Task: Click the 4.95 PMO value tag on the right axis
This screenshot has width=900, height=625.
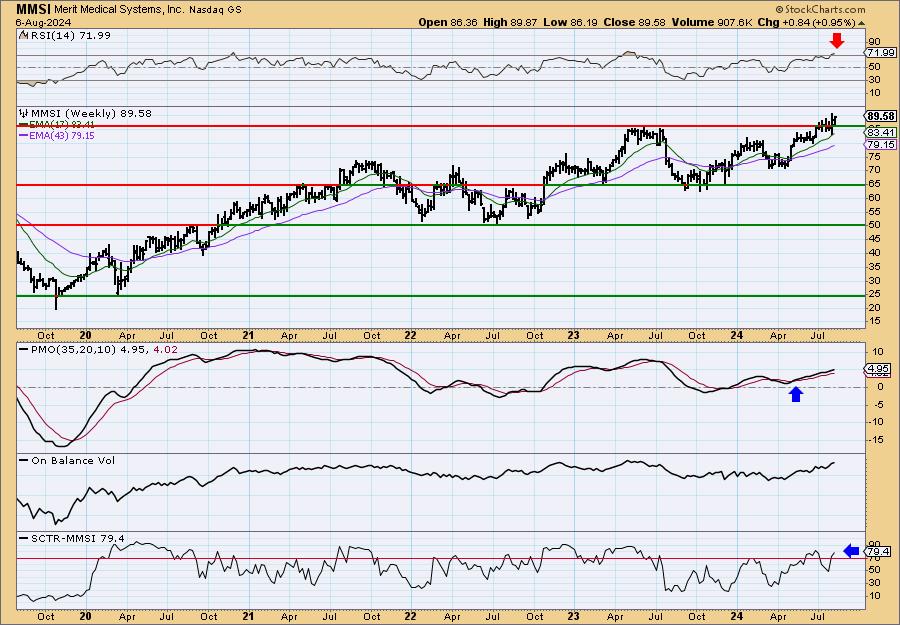Action: point(880,368)
